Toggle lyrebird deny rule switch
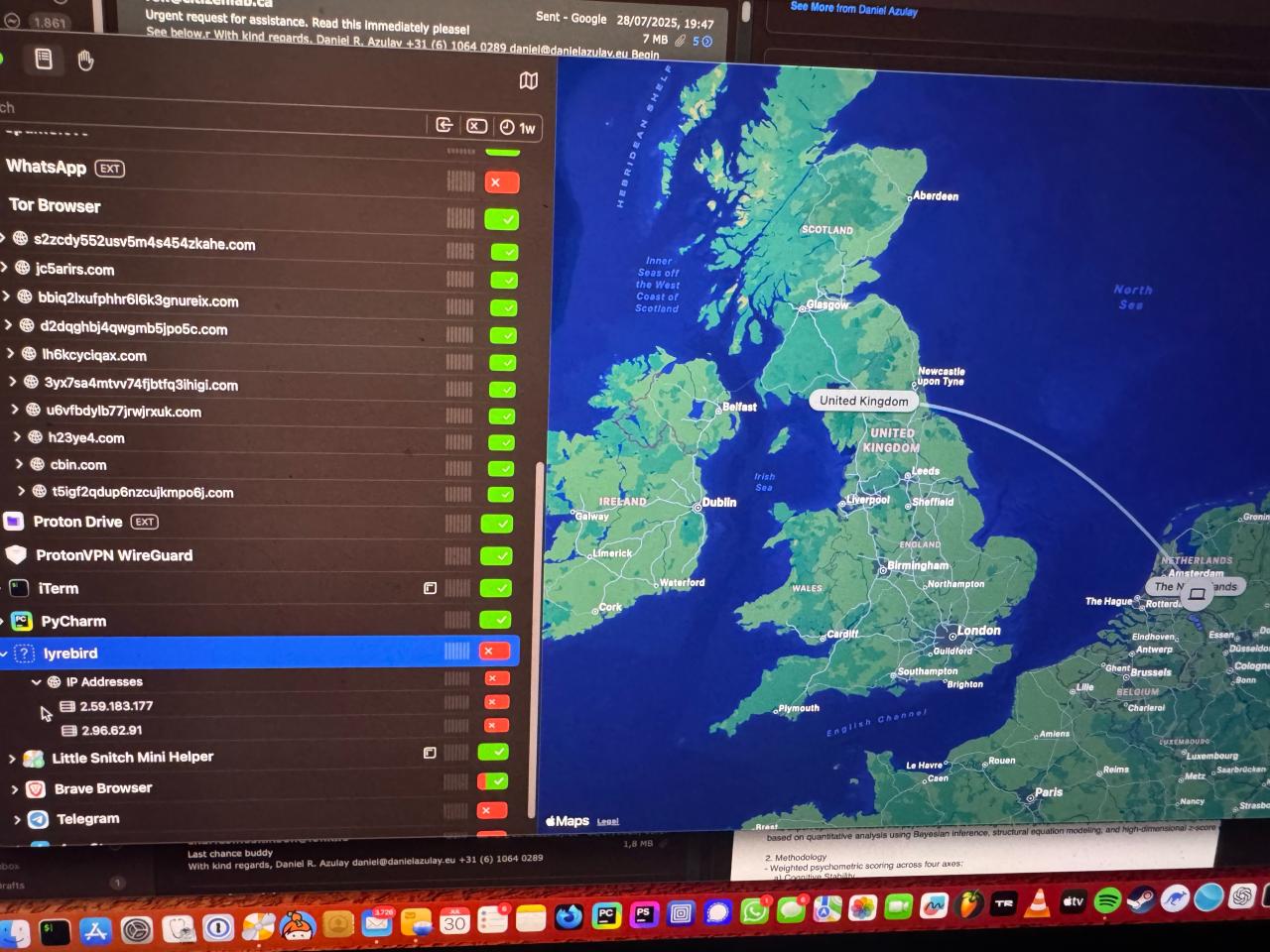Image resolution: width=1270 pixels, height=952 pixels. point(494,652)
